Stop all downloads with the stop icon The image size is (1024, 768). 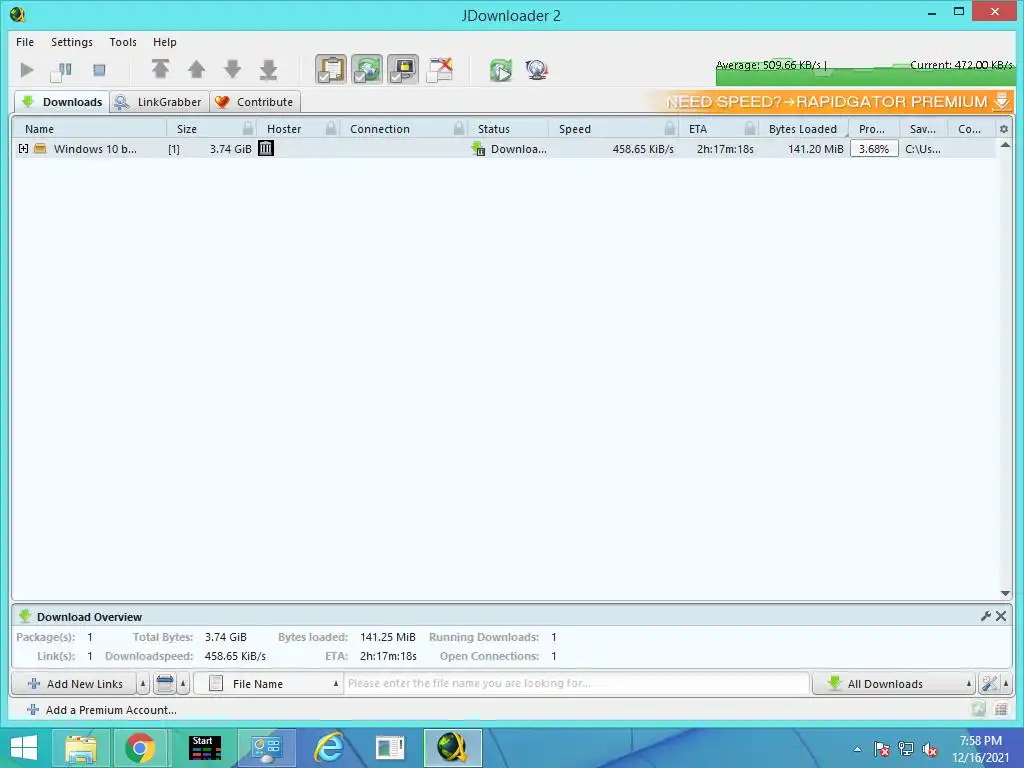tap(99, 70)
